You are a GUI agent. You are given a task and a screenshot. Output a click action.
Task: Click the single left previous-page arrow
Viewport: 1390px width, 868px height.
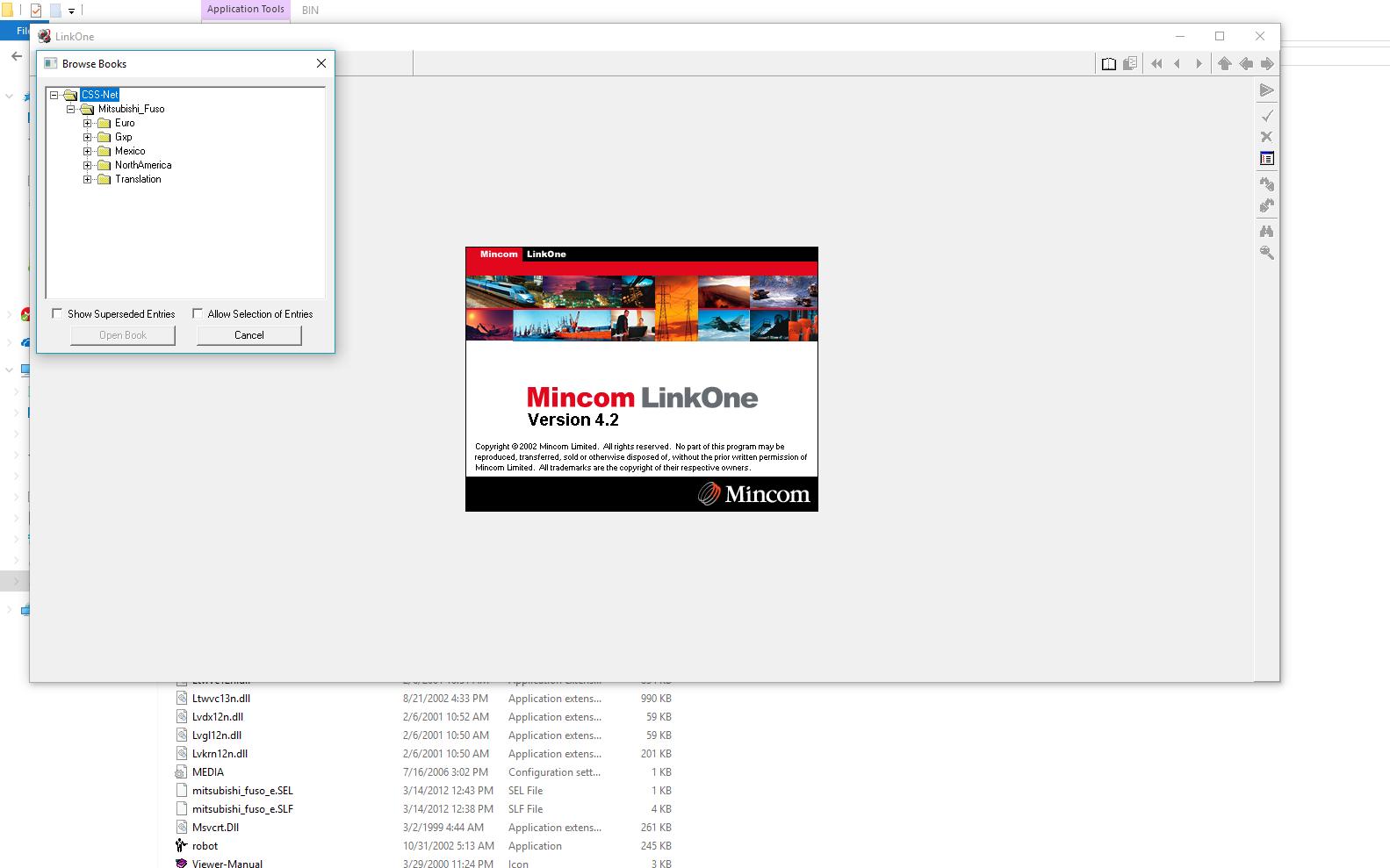tap(1178, 63)
